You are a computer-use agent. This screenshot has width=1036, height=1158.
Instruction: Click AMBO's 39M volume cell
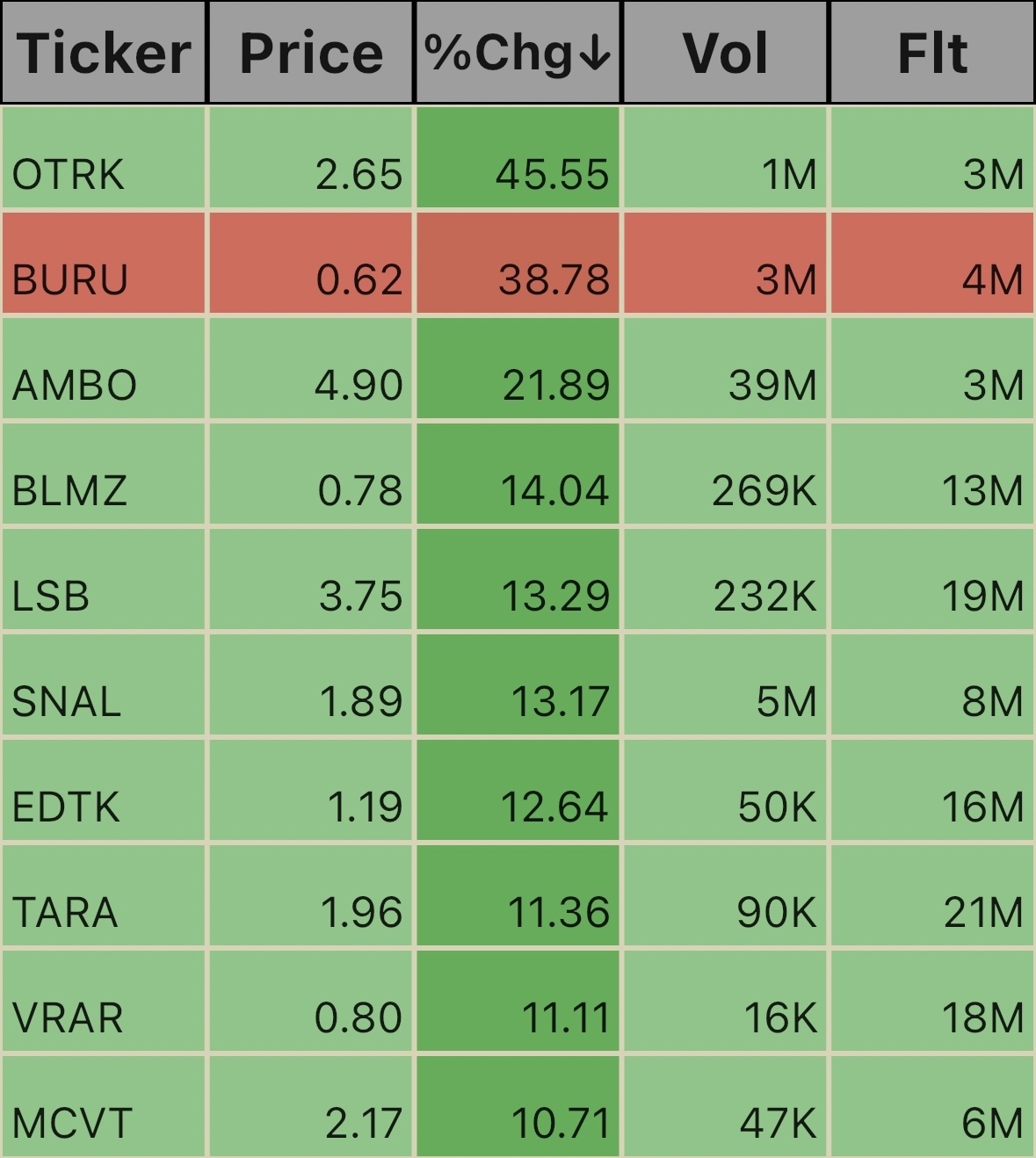(x=726, y=368)
